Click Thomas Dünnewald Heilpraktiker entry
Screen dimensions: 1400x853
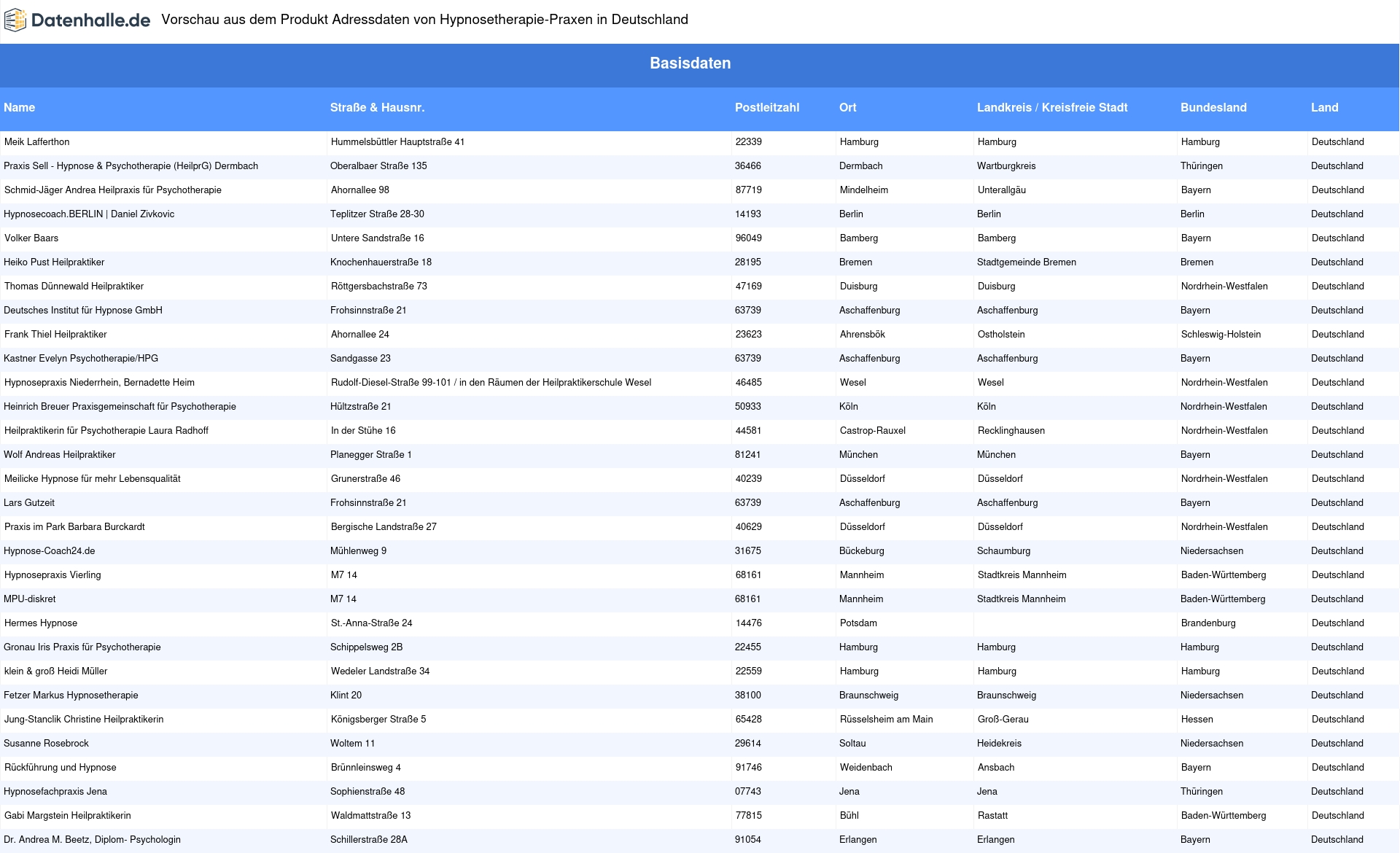pos(74,287)
